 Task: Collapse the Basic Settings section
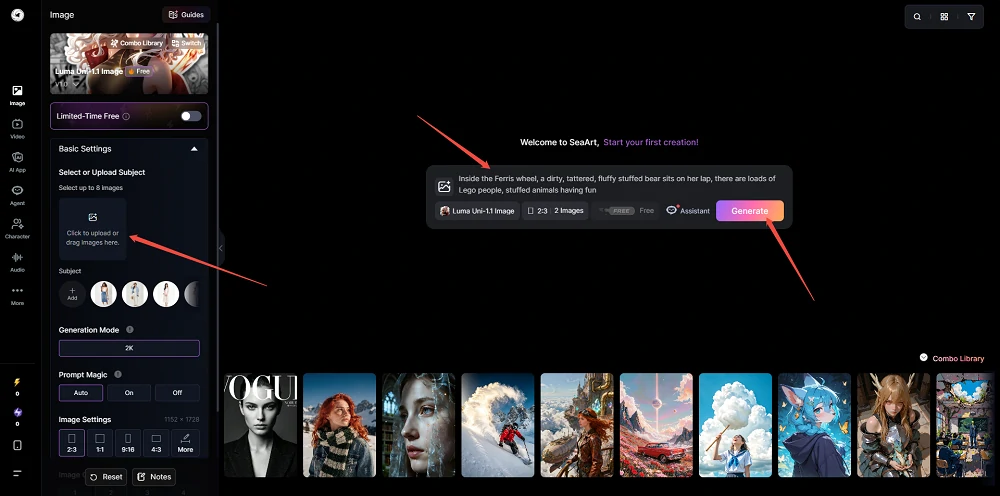194,149
